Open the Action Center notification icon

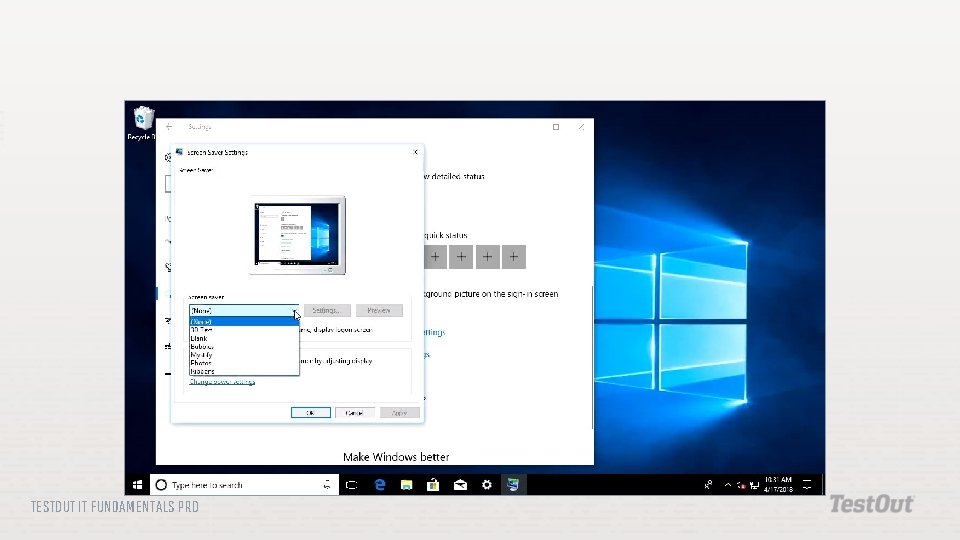tap(807, 485)
